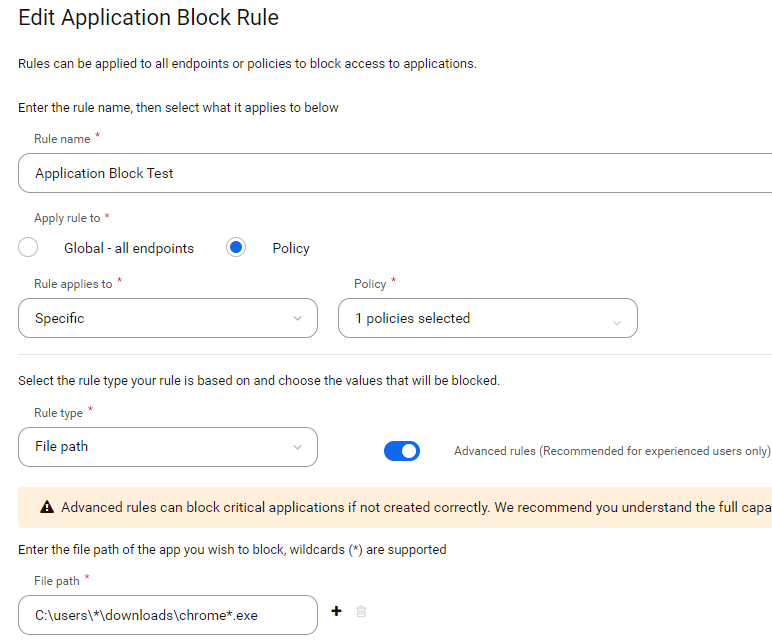Viewport: 772px width, 641px height.
Task: Delete the file path with the trash icon
Action: click(x=361, y=611)
